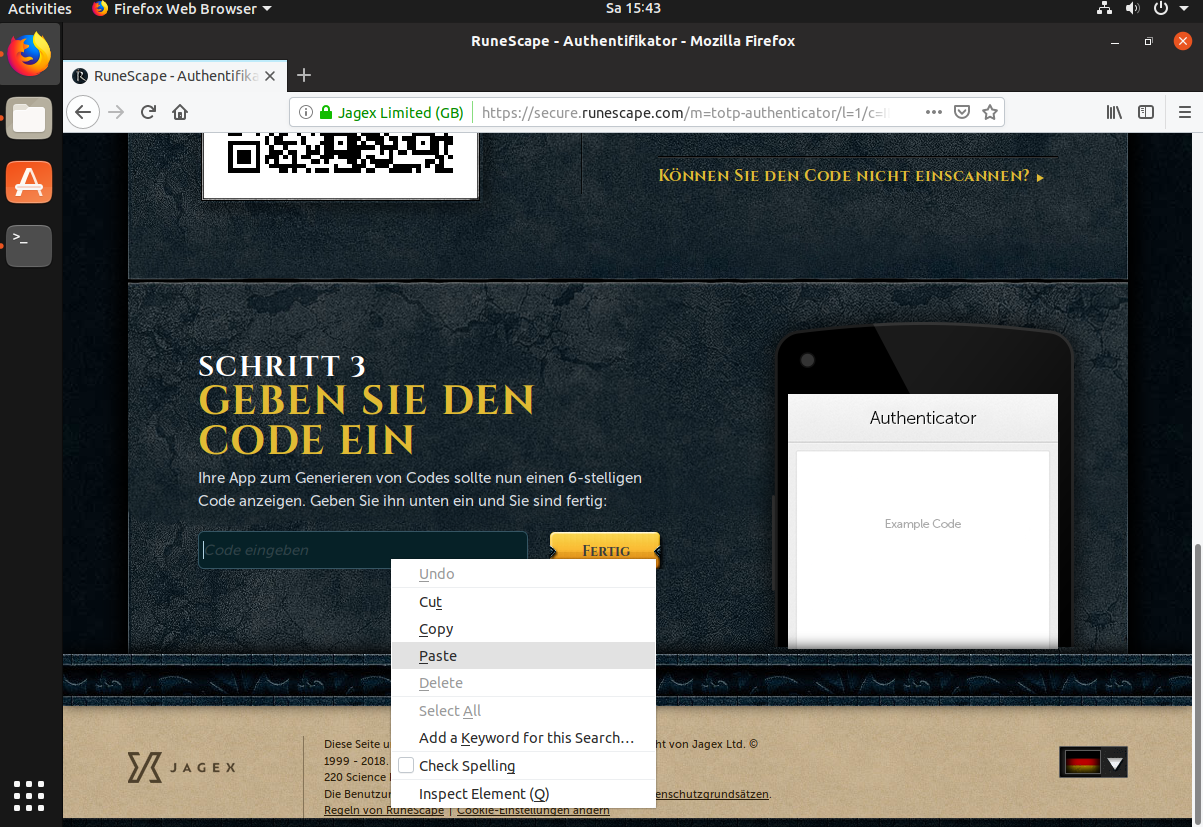
Task: Open the system volume indicator
Action: 1133,9
